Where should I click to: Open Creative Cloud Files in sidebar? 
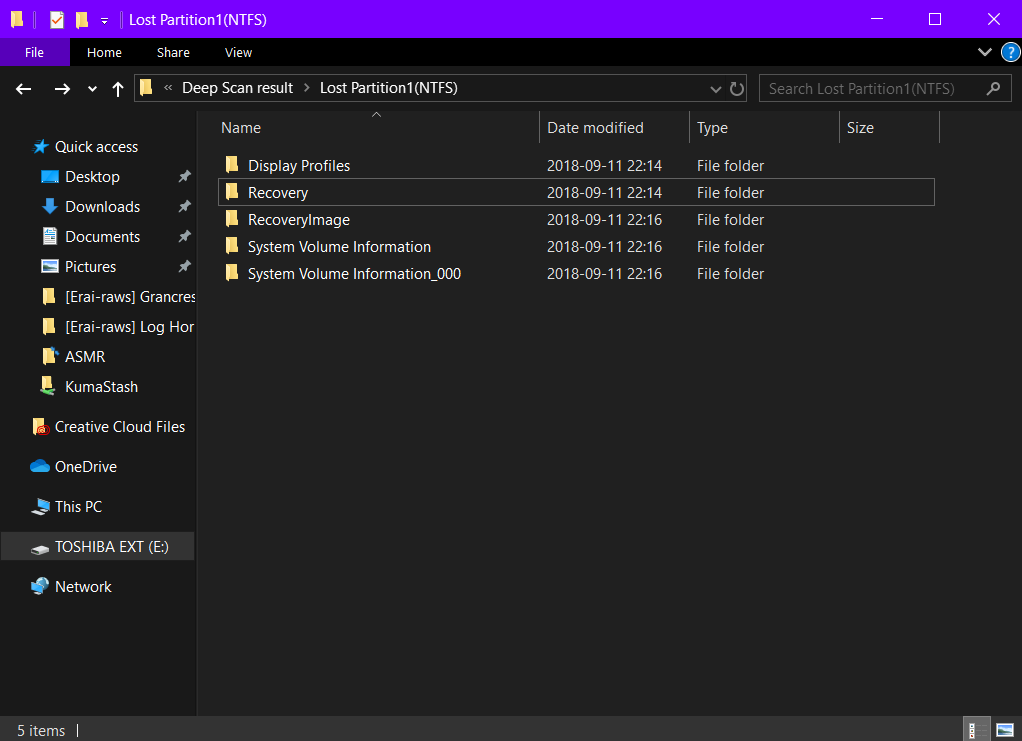[120, 427]
